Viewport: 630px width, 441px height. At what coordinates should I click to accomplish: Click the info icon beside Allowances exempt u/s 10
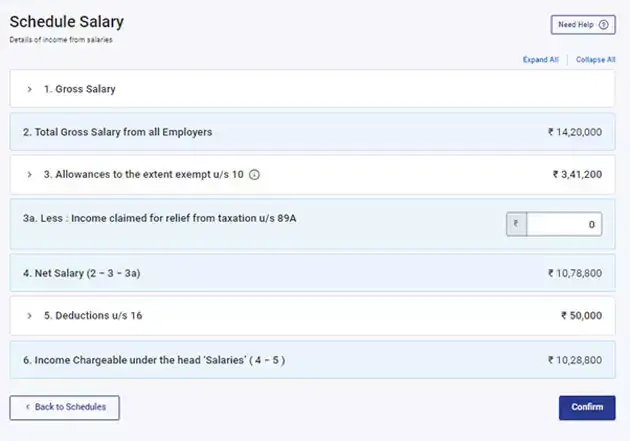click(x=254, y=174)
